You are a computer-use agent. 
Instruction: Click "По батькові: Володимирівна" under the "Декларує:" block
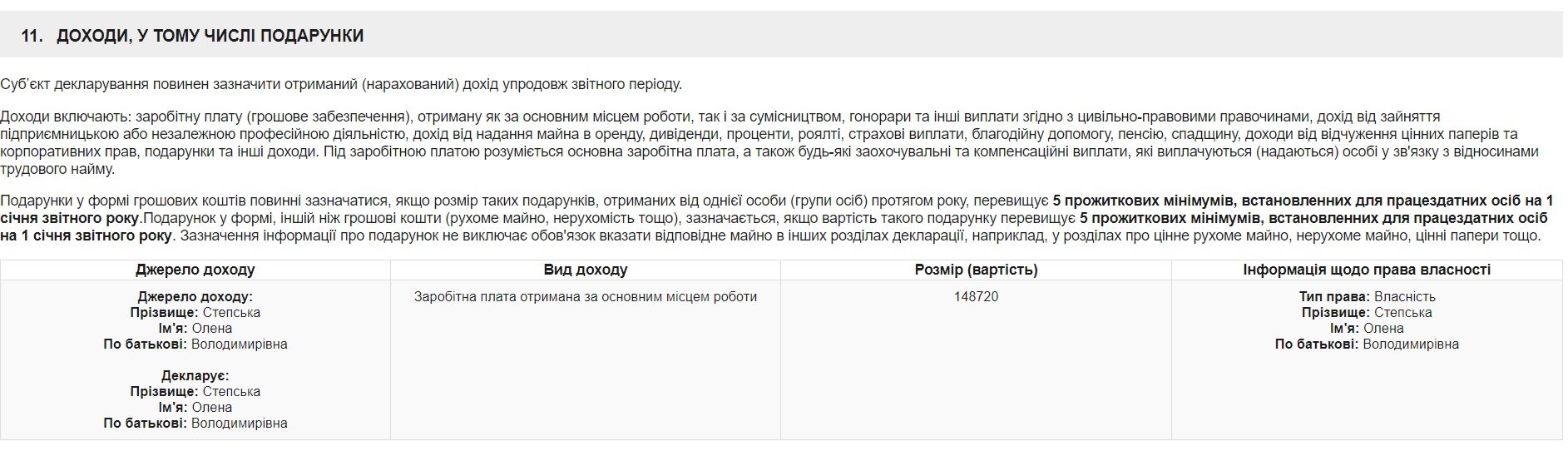(x=195, y=423)
